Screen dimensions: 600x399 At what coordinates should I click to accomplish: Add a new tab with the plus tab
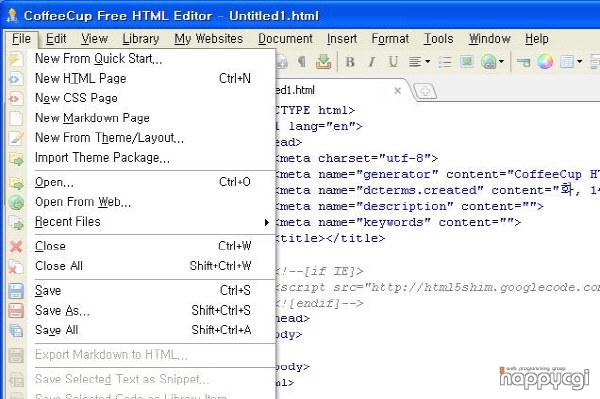tap(426, 91)
